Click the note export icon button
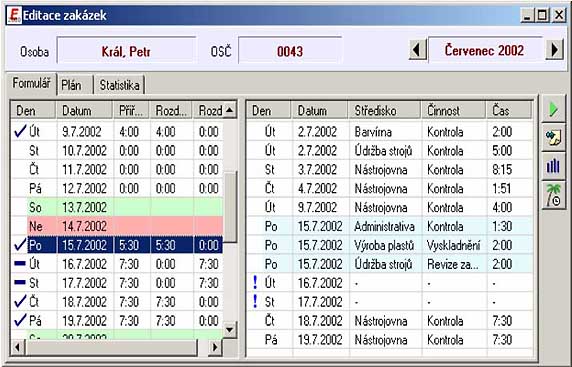 click(x=553, y=138)
